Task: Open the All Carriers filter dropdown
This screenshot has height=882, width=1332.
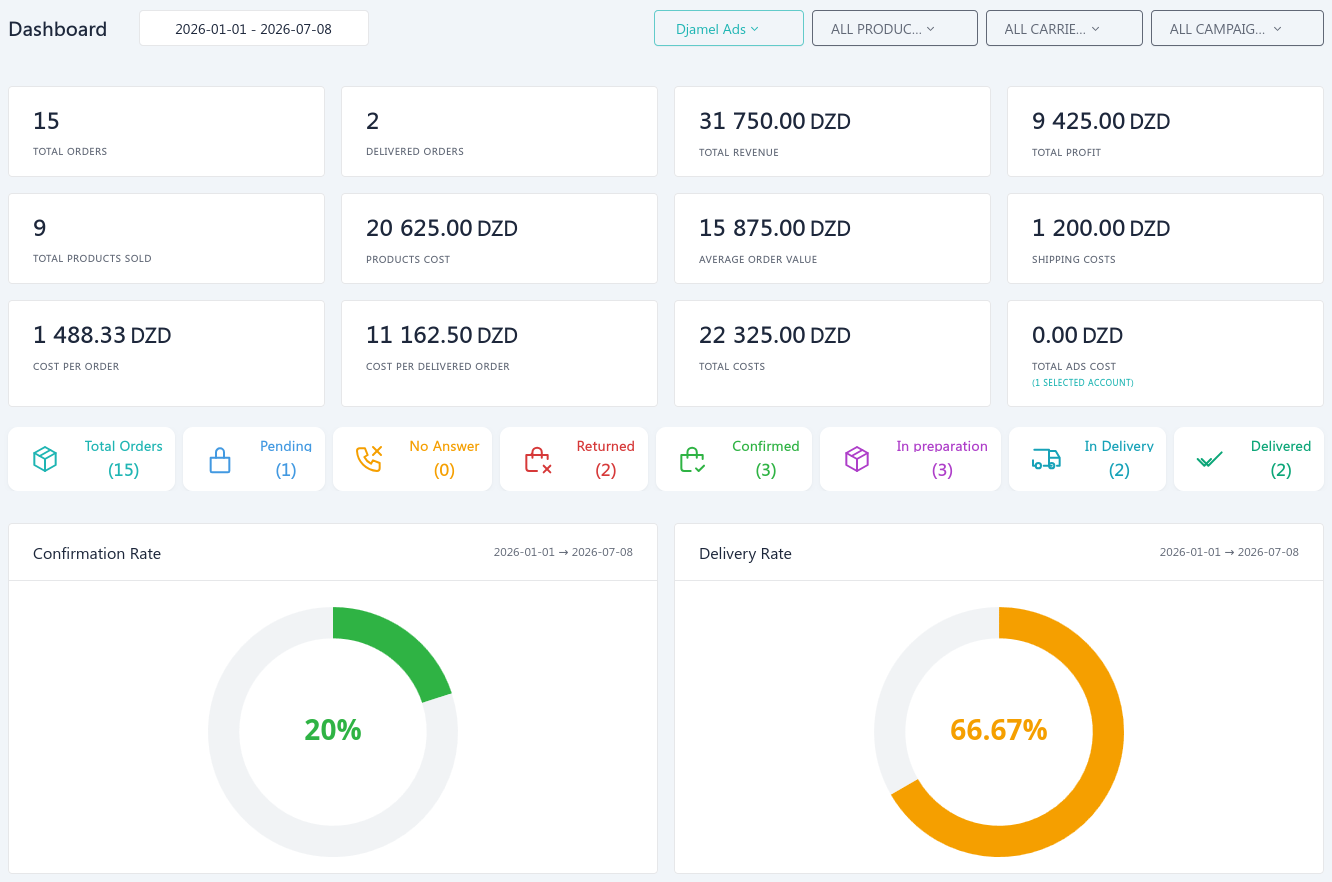Action: coord(1064,29)
